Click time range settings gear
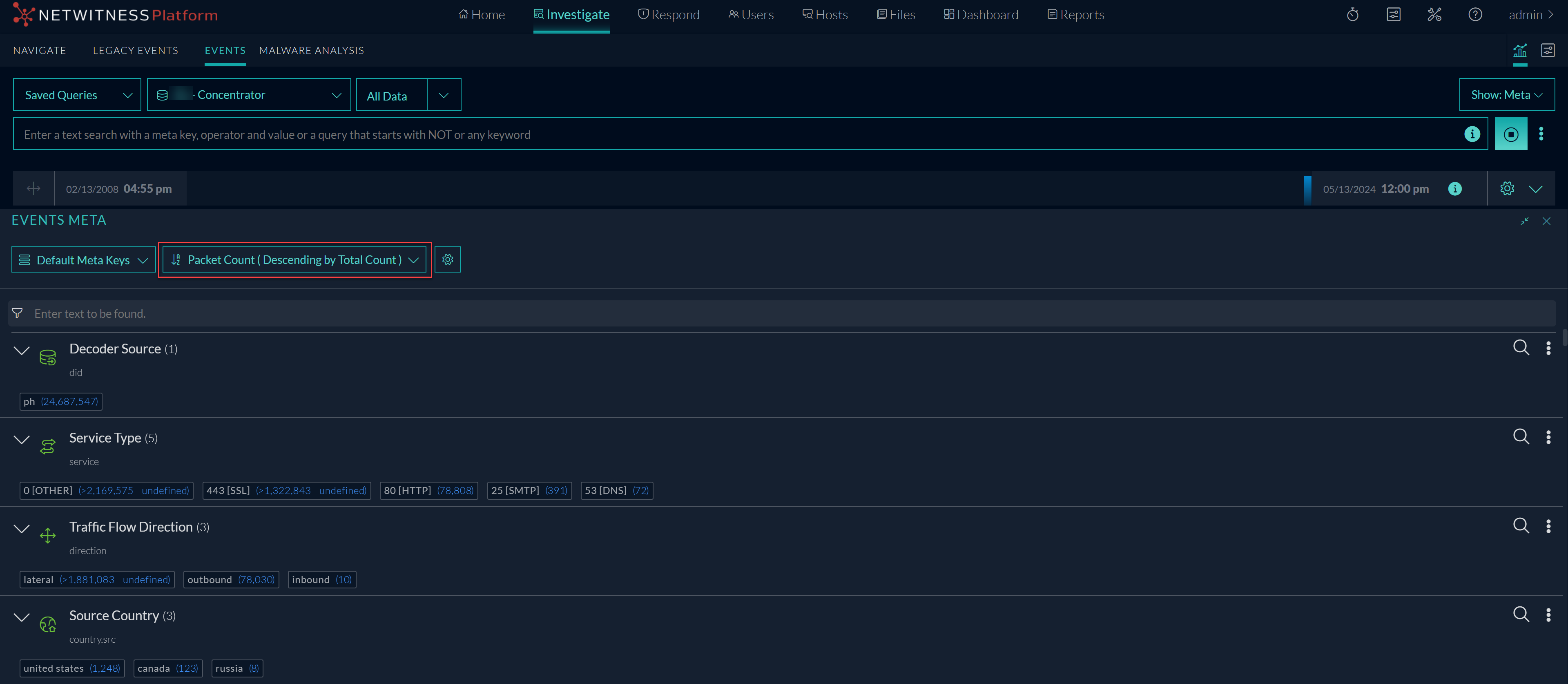This screenshot has height=684, width=1568. (x=1506, y=189)
